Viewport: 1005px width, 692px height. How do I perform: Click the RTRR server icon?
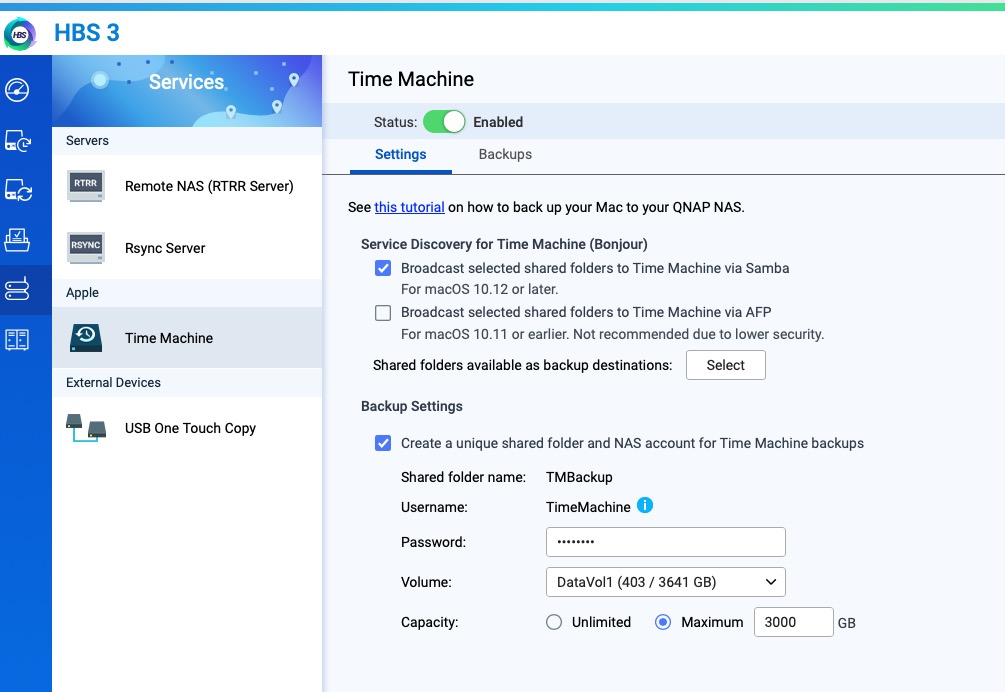pos(86,186)
